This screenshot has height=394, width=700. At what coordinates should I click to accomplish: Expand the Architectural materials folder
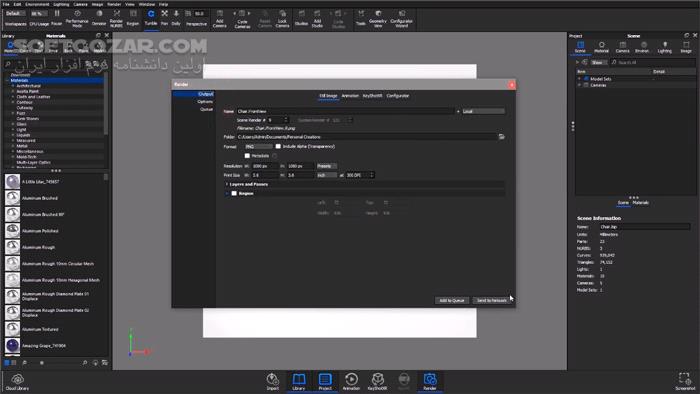[x=12, y=86]
